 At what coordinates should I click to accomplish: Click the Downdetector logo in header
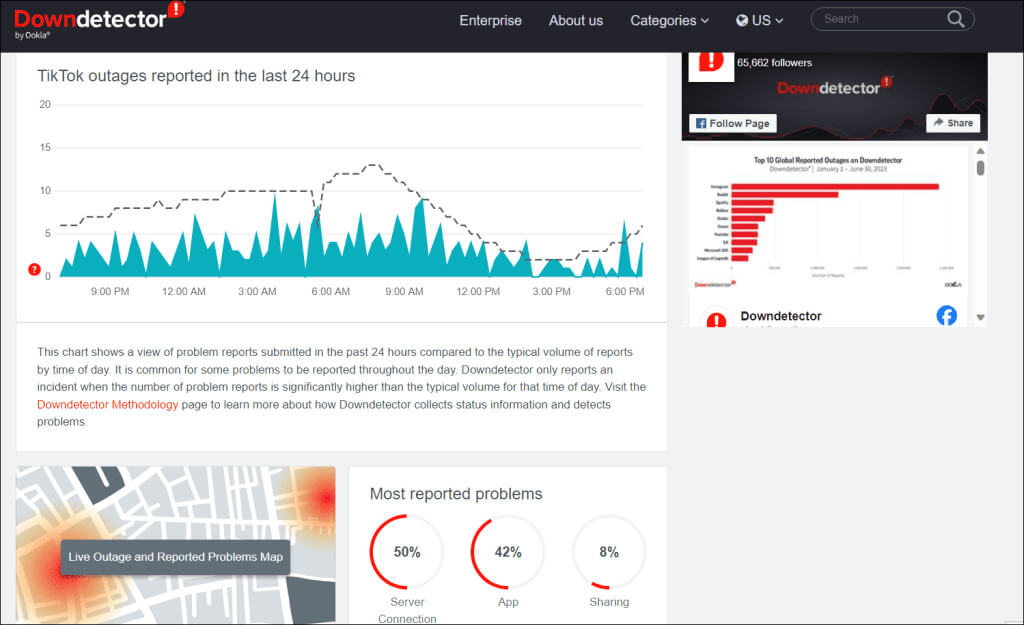99,20
